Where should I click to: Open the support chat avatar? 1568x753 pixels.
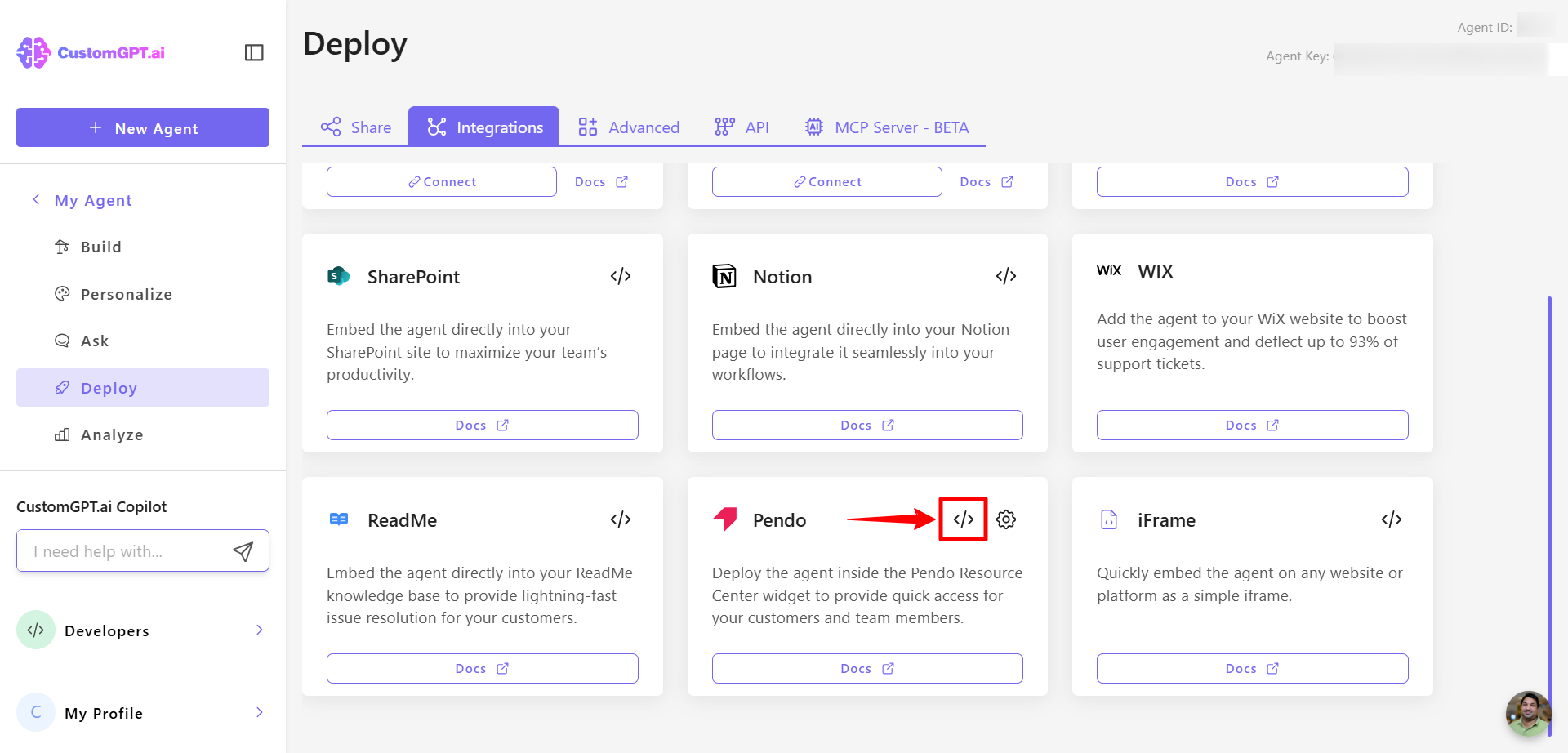(x=1528, y=713)
